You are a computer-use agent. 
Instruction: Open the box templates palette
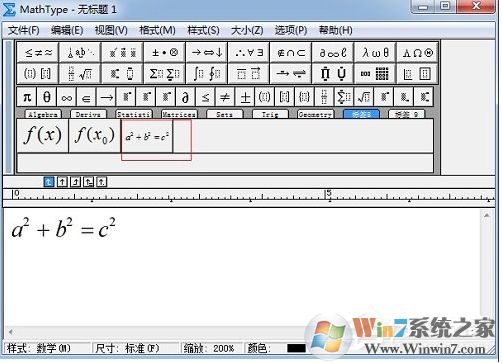[x=417, y=73]
